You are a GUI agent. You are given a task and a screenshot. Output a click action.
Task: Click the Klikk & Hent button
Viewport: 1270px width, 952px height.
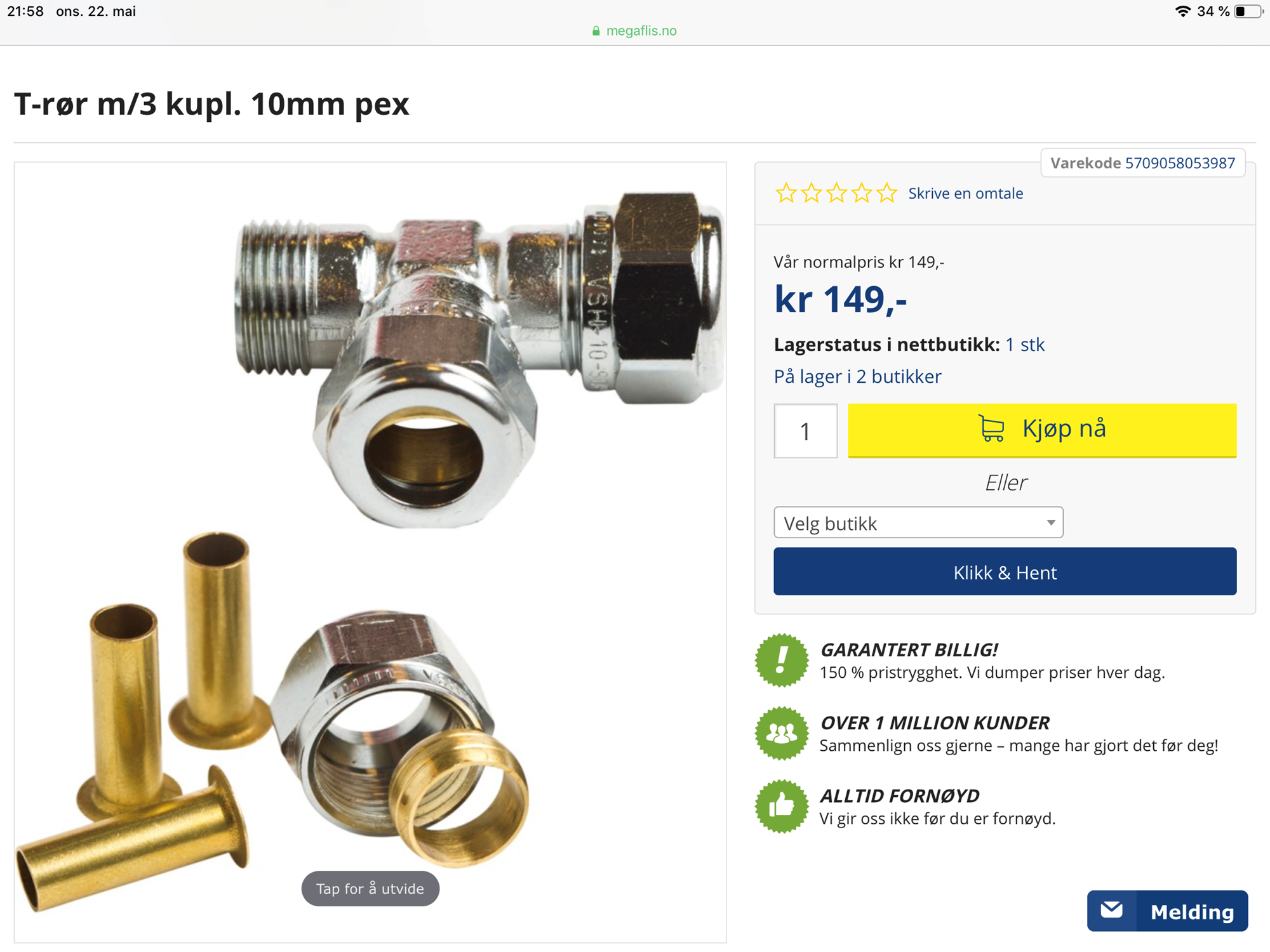pos(1005,571)
